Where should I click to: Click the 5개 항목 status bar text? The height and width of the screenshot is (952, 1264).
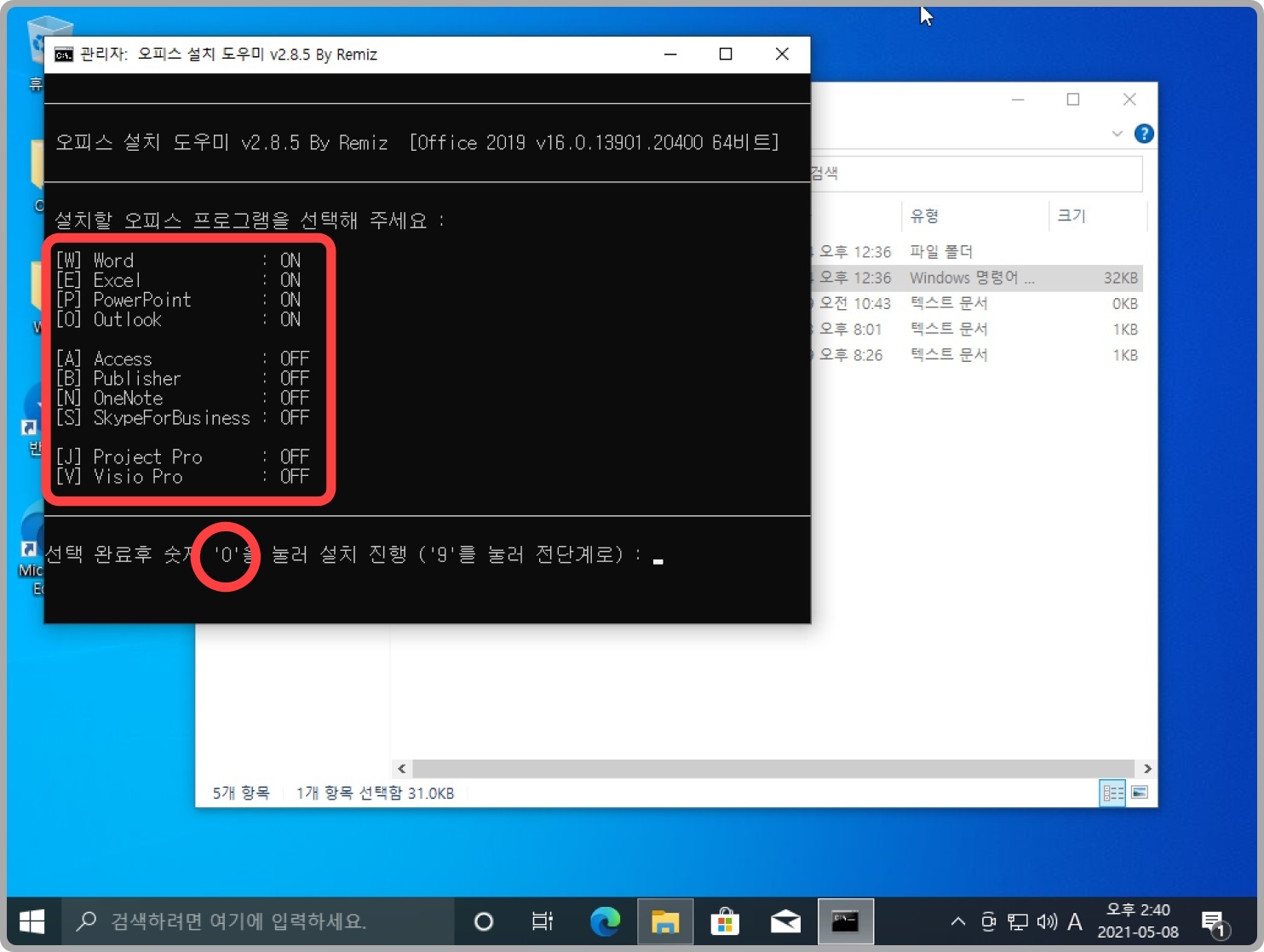point(241,793)
